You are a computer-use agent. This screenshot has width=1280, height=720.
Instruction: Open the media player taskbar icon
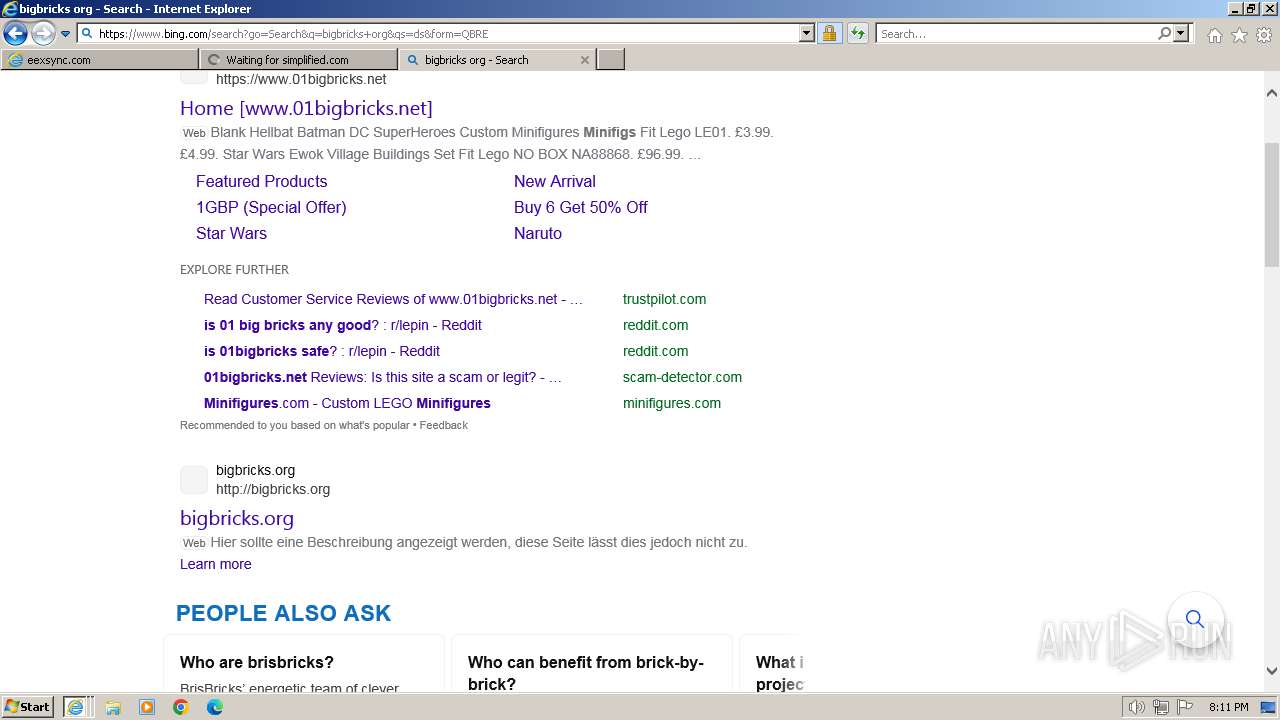click(147, 707)
